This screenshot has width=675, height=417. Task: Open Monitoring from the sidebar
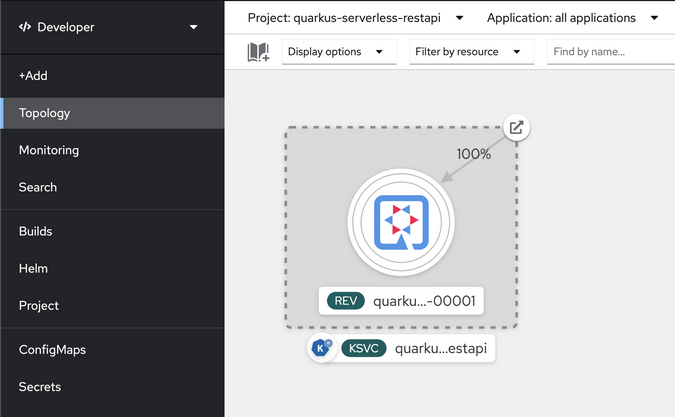pyautogui.click(x=49, y=150)
